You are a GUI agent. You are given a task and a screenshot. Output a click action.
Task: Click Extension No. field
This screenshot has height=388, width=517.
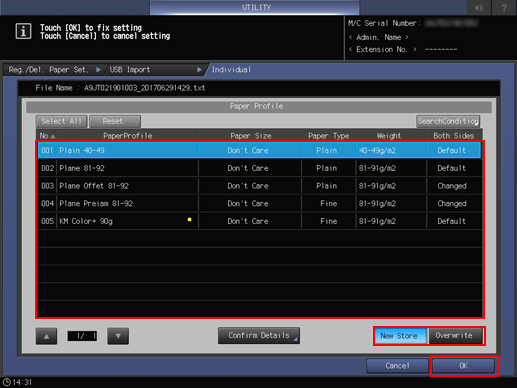[382, 50]
